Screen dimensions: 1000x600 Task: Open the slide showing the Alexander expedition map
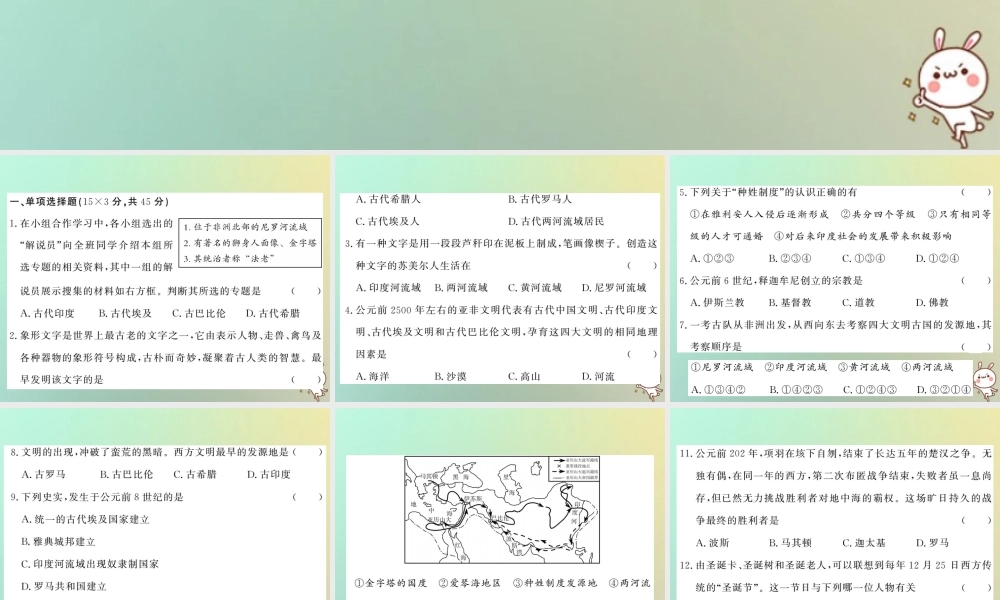click(499, 504)
